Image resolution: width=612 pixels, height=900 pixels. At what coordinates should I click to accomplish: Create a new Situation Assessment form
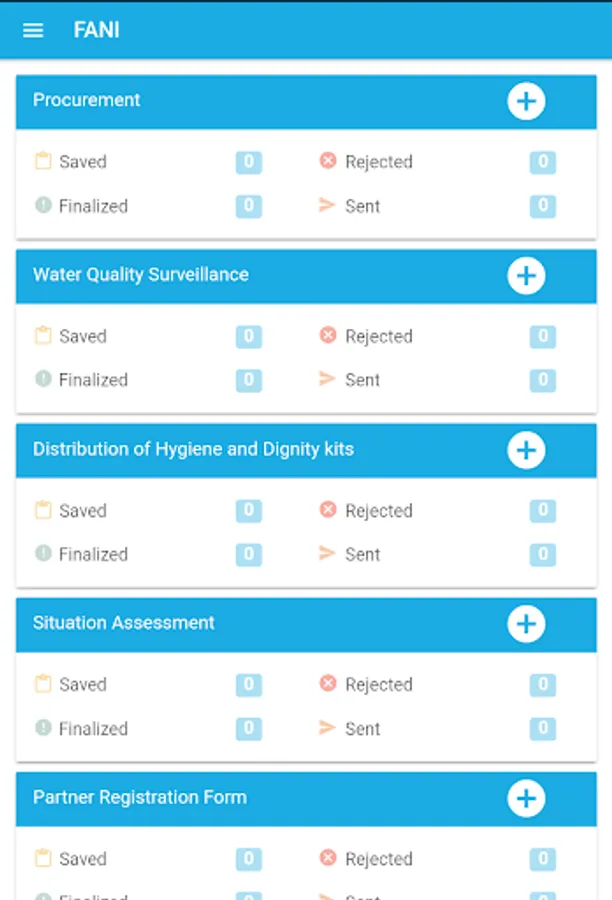click(526, 624)
